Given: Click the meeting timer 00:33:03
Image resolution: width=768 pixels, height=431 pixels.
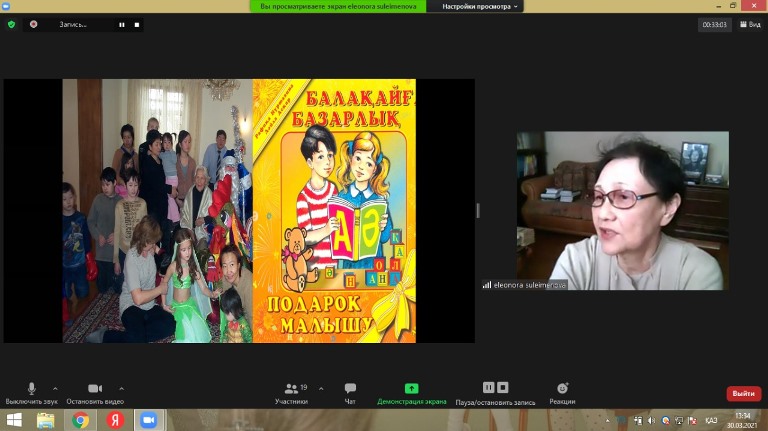Looking at the screenshot, I should [x=715, y=24].
